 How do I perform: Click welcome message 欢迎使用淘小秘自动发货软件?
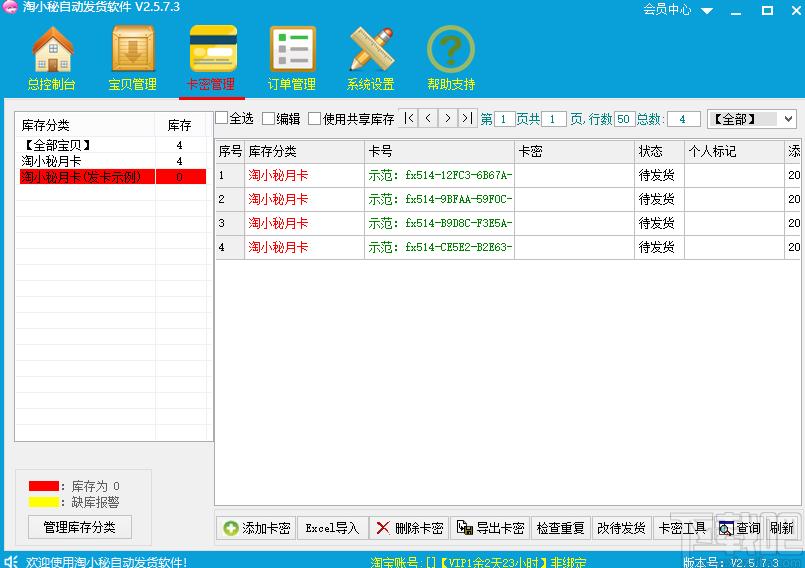point(106,562)
